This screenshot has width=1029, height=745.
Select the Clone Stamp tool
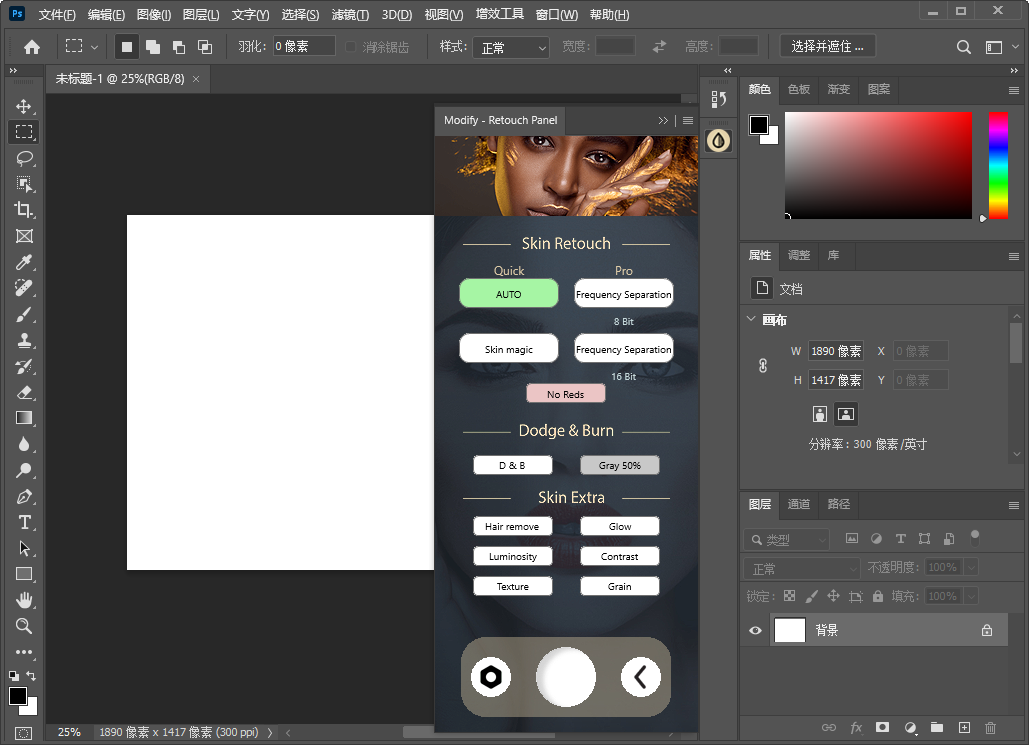pos(24,340)
